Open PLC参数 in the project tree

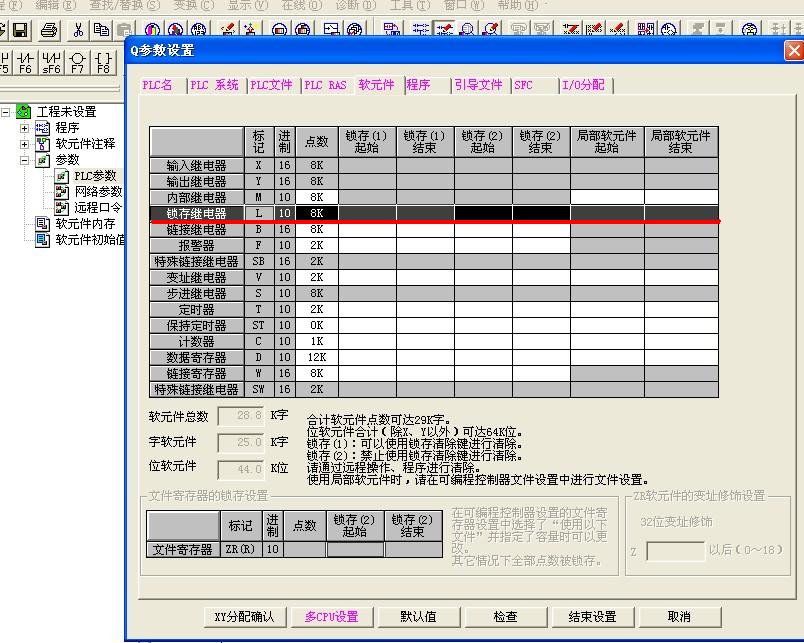[95, 176]
